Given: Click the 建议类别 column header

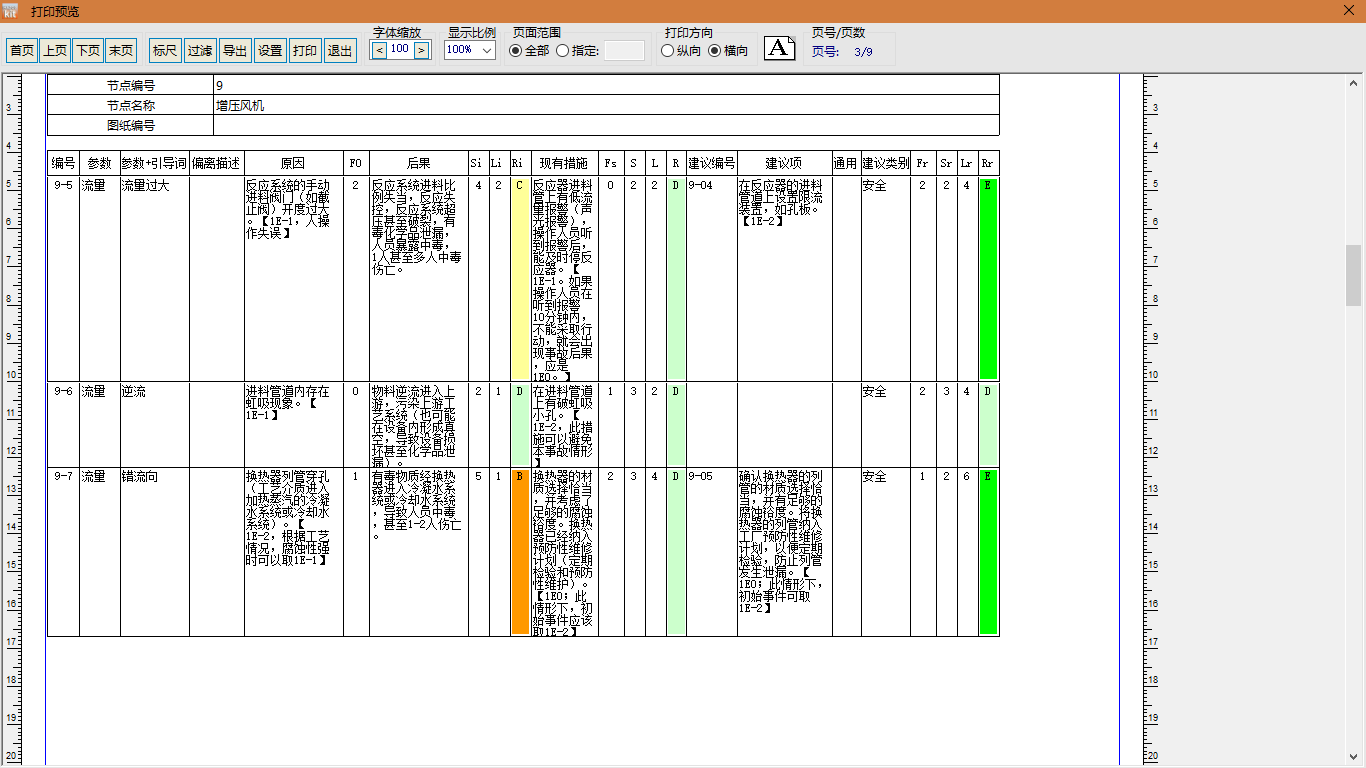Looking at the screenshot, I should pos(886,163).
